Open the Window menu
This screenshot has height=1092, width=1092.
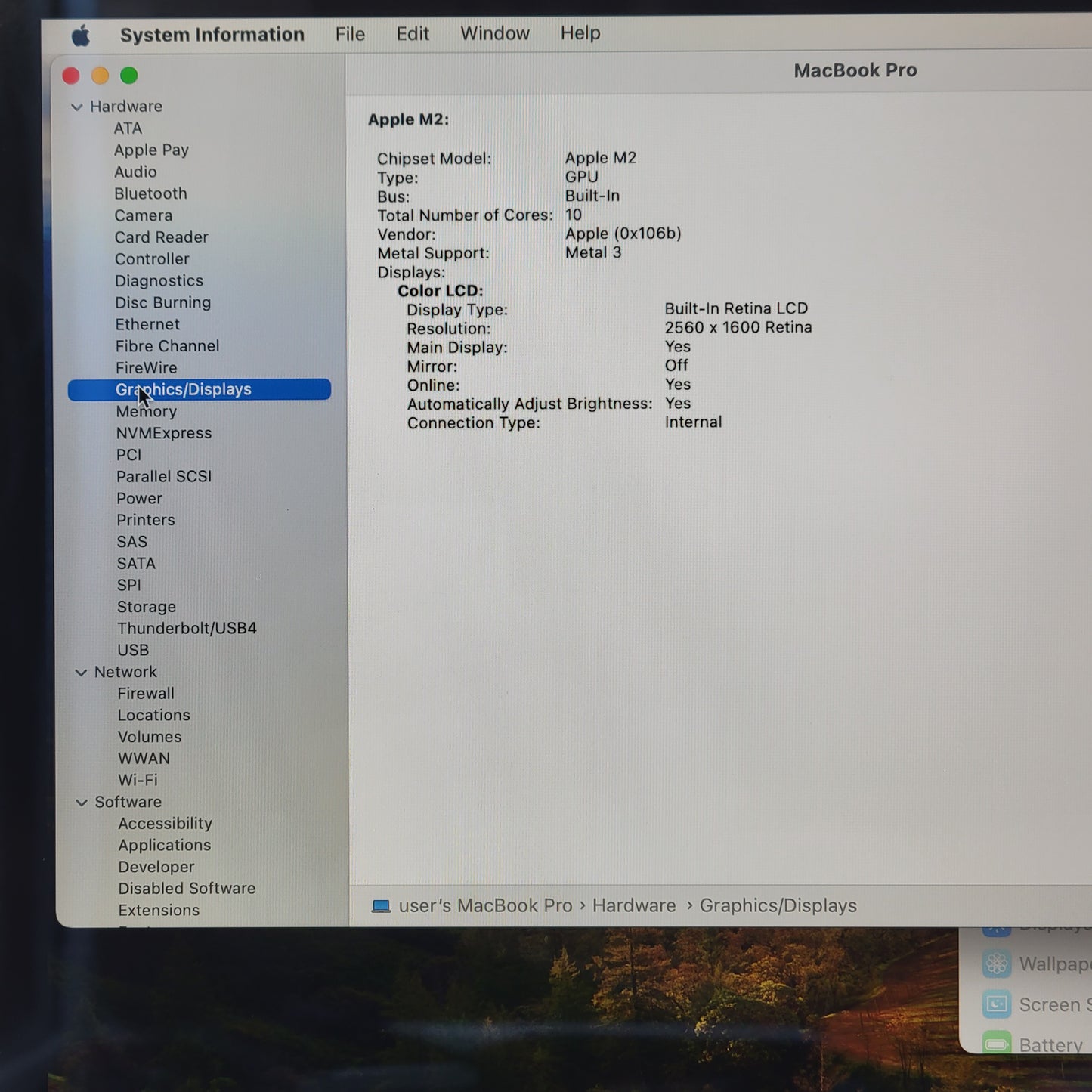pyautogui.click(x=494, y=33)
